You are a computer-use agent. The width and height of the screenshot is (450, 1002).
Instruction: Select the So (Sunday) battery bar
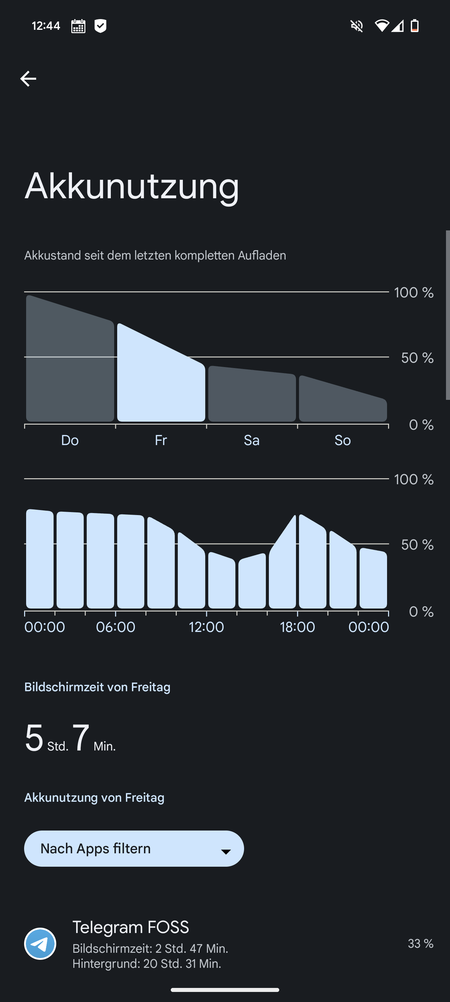343,398
